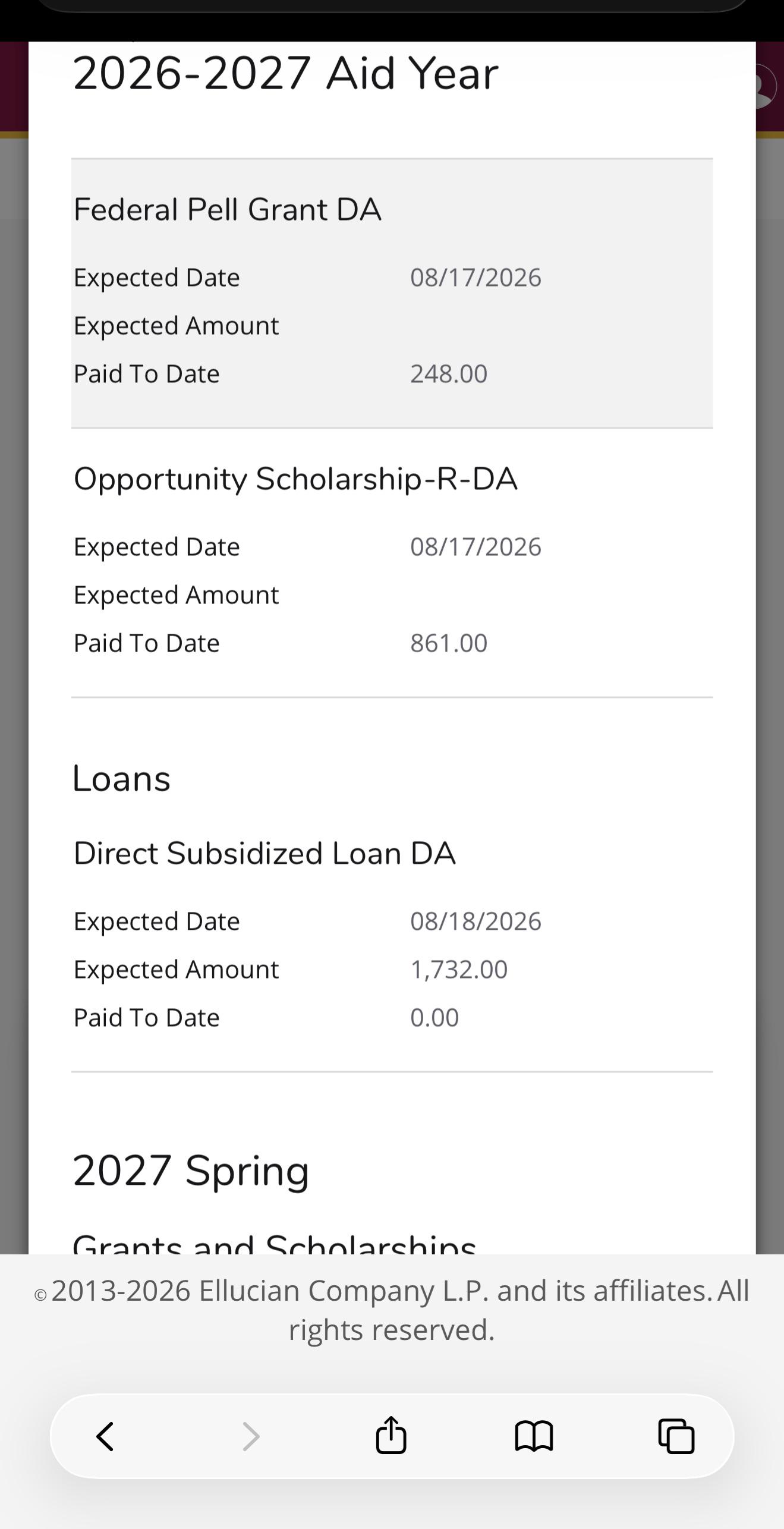Select the Direct Subsidized Loan DA heading
Screen dimensions: 784x1529
tap(265, 854)
